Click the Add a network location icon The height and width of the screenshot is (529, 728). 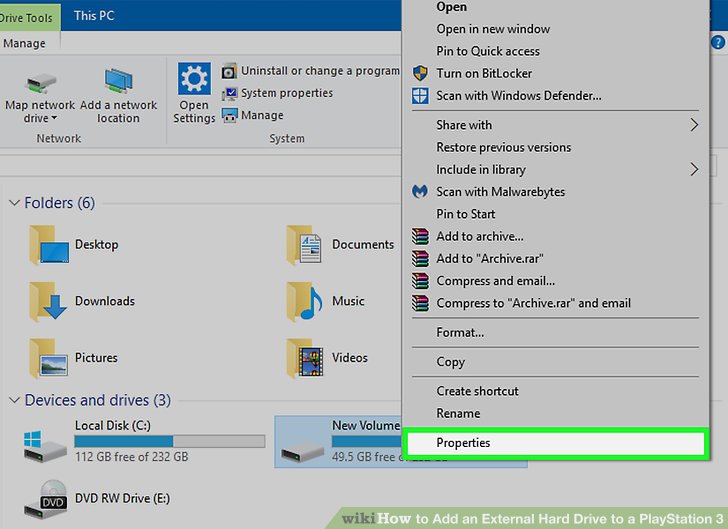[x=118, y=82]
